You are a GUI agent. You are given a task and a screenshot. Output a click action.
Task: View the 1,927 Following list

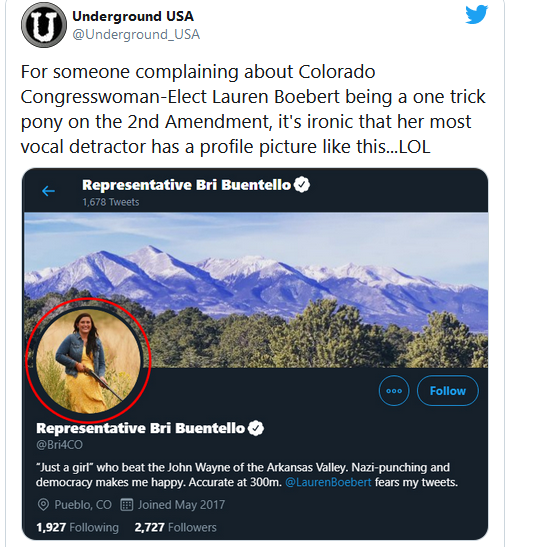pyautogui.click(x=77, y=527)
